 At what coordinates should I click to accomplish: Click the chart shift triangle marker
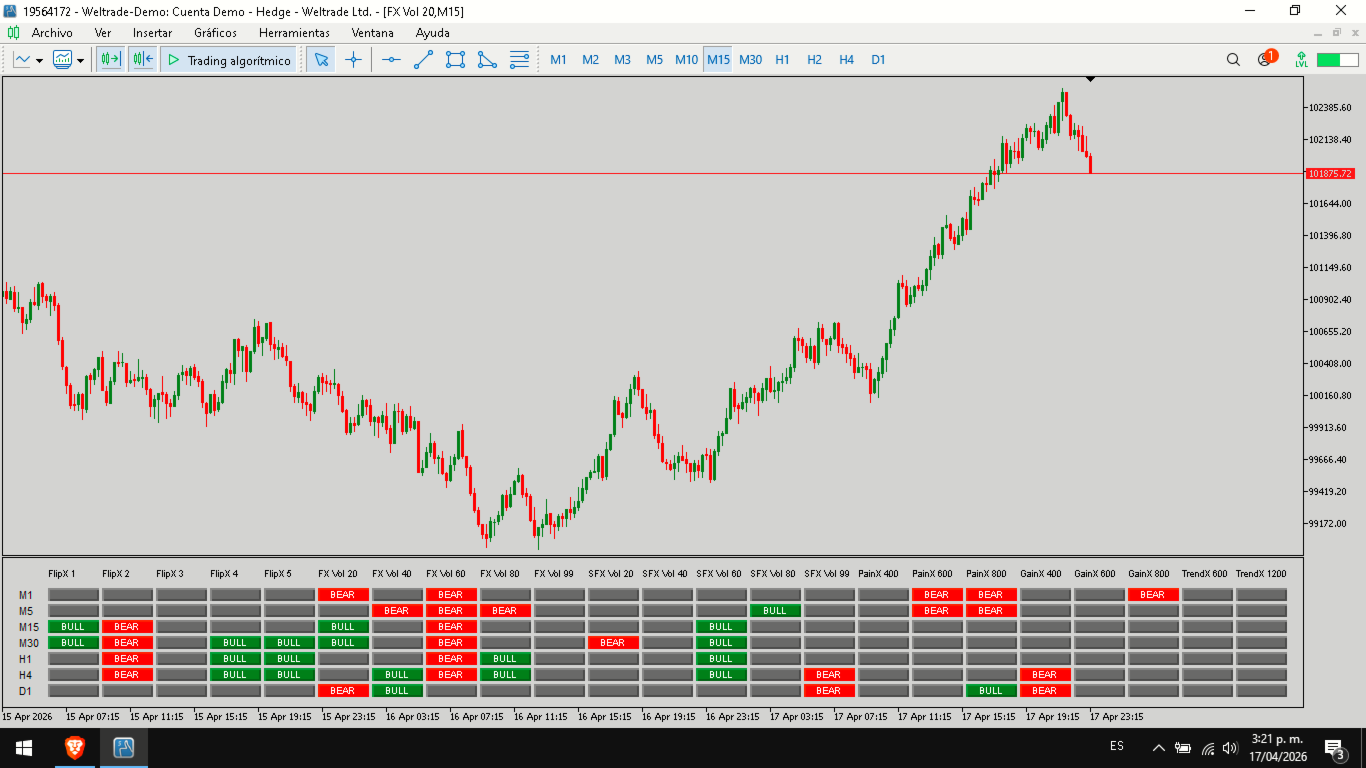[1090, 79]
